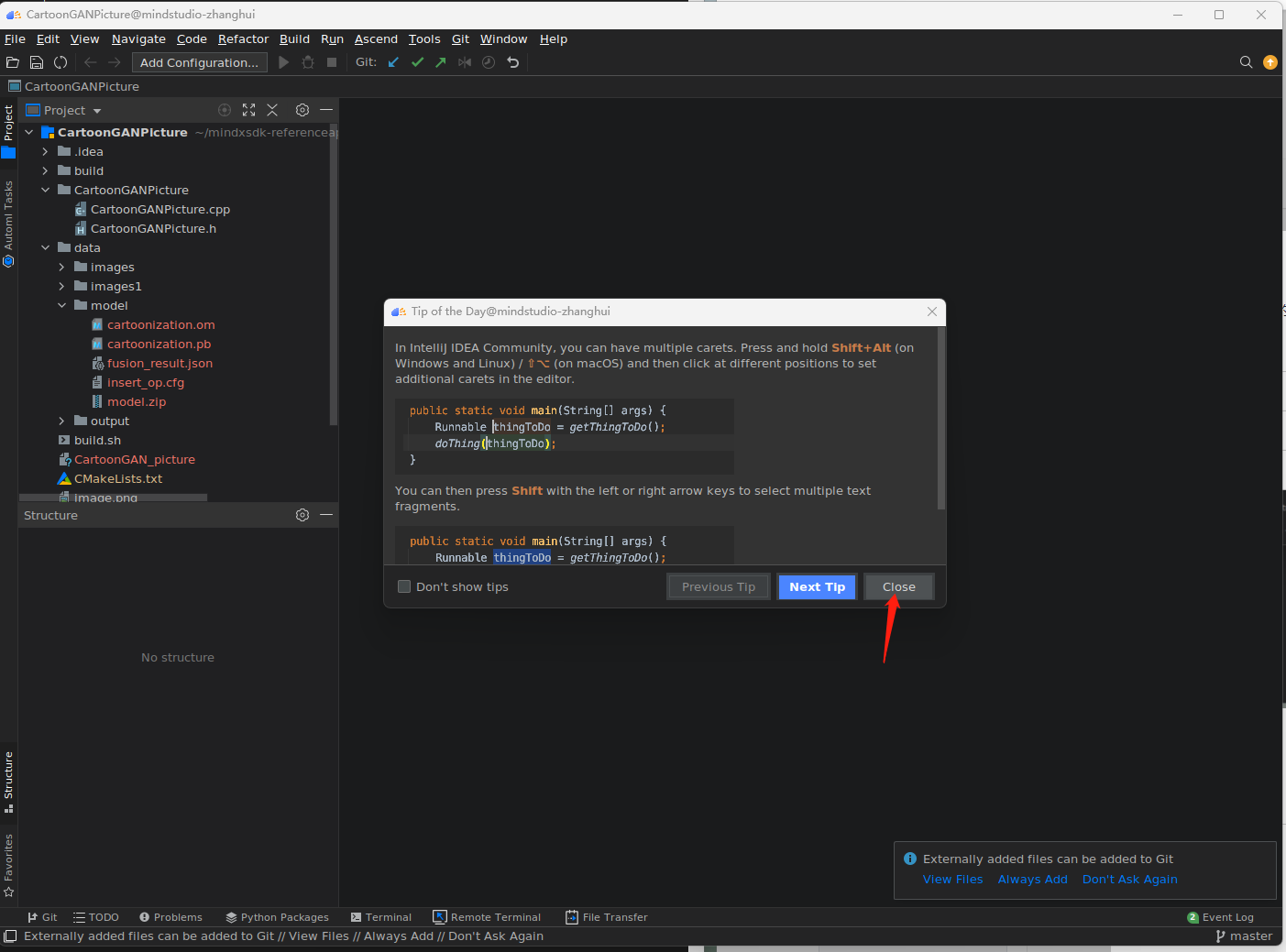Expand the output folder
The image size is (1286, 952).
pyautogui.click(x=61, y=421)
